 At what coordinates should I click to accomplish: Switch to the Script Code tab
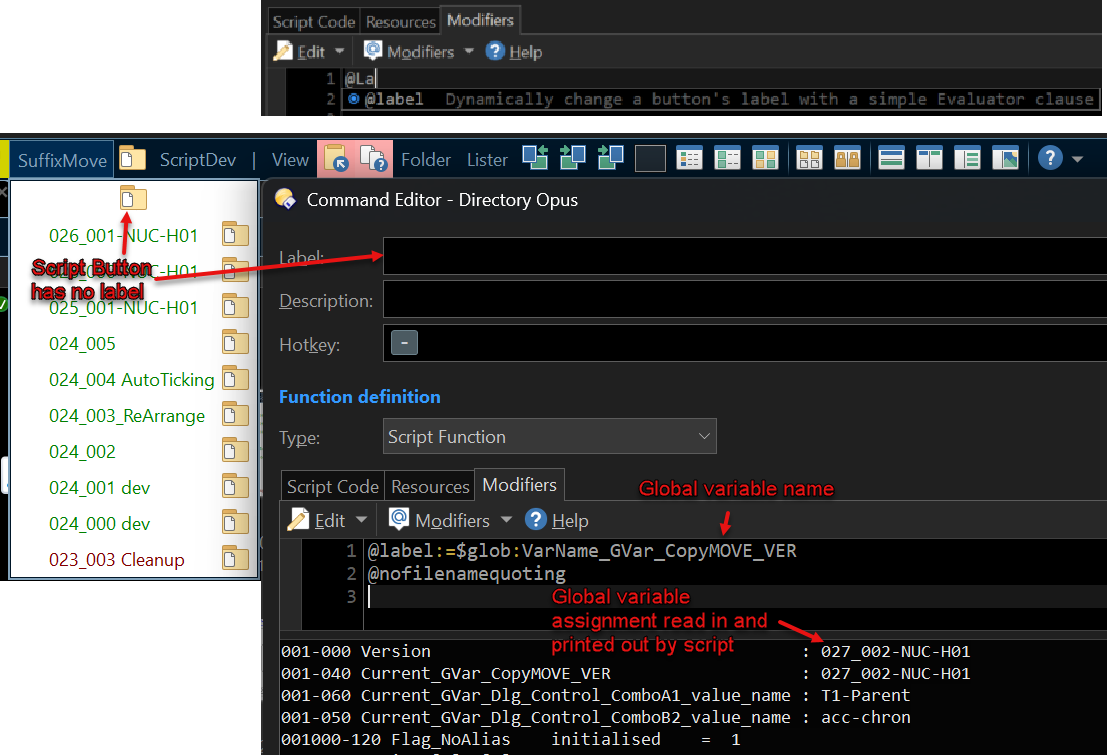(x=332, y=486)
